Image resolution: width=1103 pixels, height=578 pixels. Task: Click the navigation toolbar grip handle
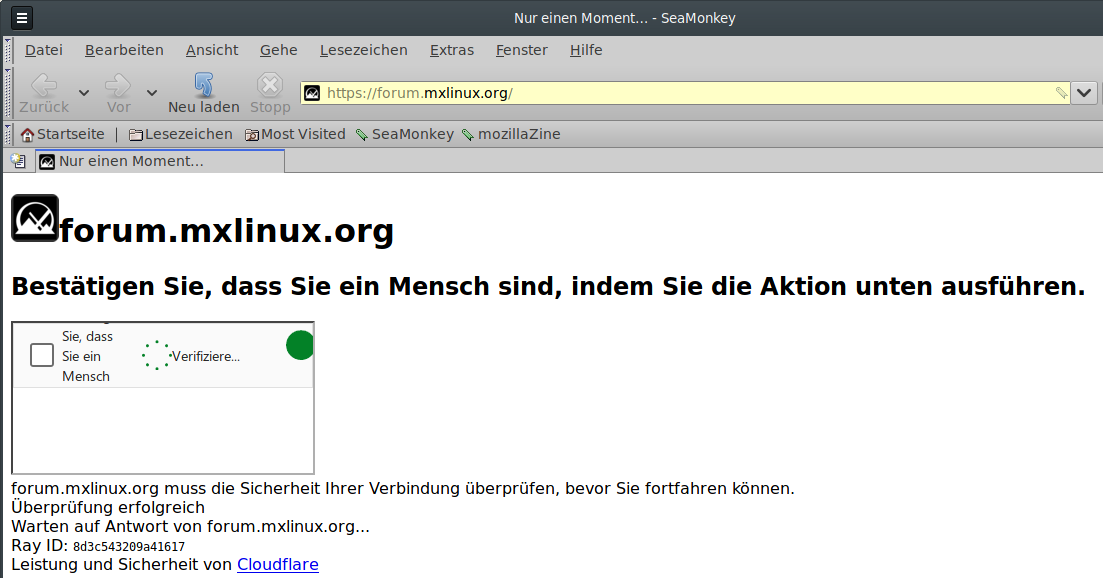8,93
